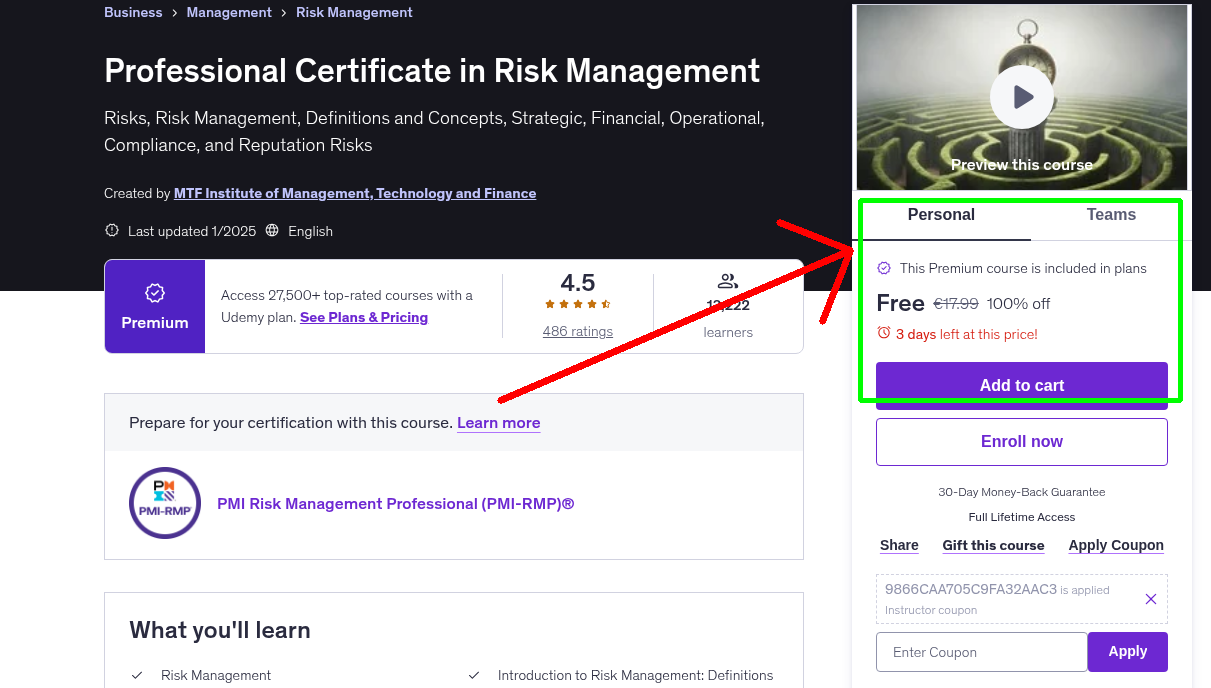This screenshot has width=1211, height=688.
Task: Click the learners icon above 13,222
Action: [x=727, y=281]
